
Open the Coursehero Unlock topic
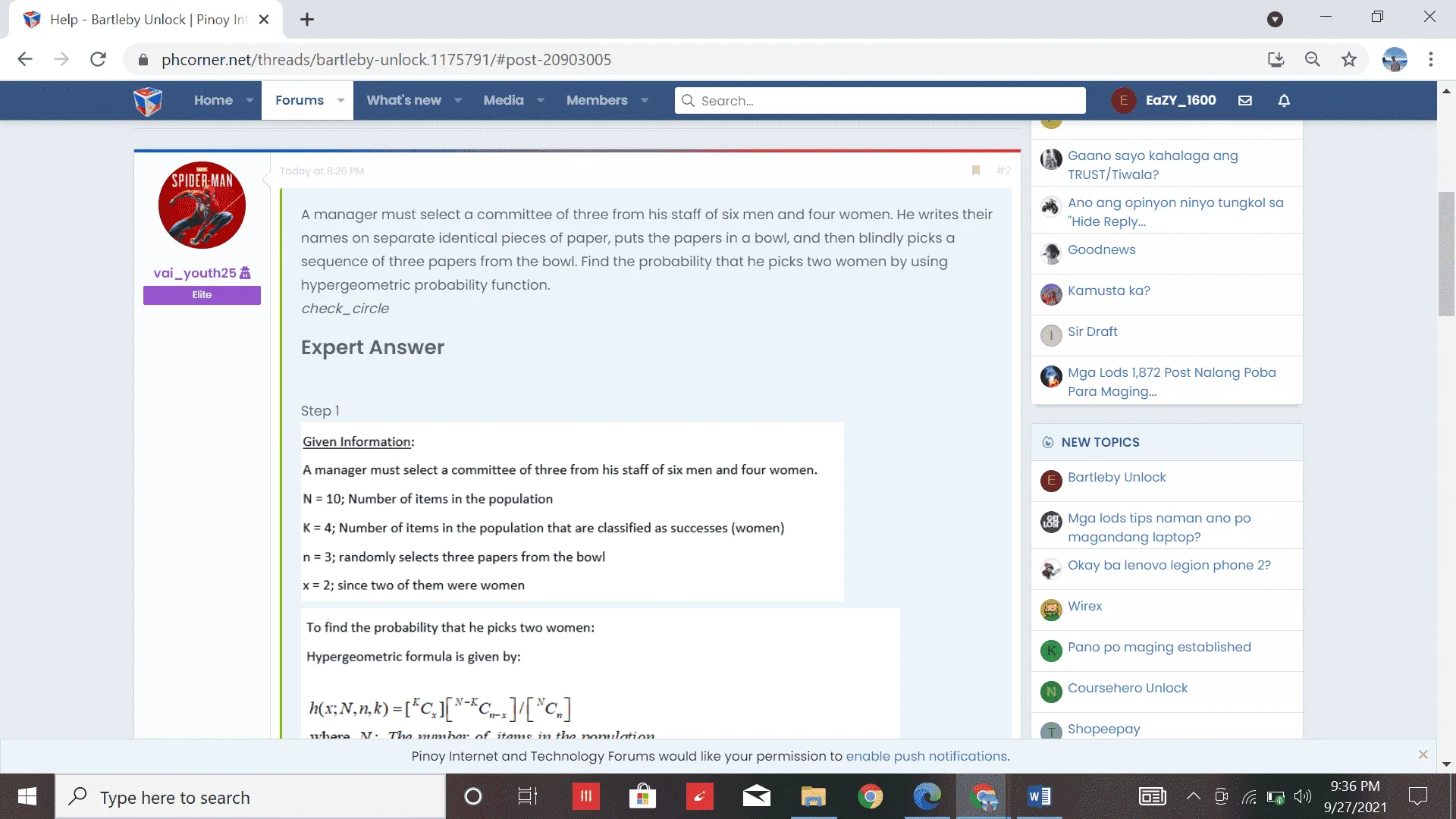pyautogui.click(x=1128, y=688)
